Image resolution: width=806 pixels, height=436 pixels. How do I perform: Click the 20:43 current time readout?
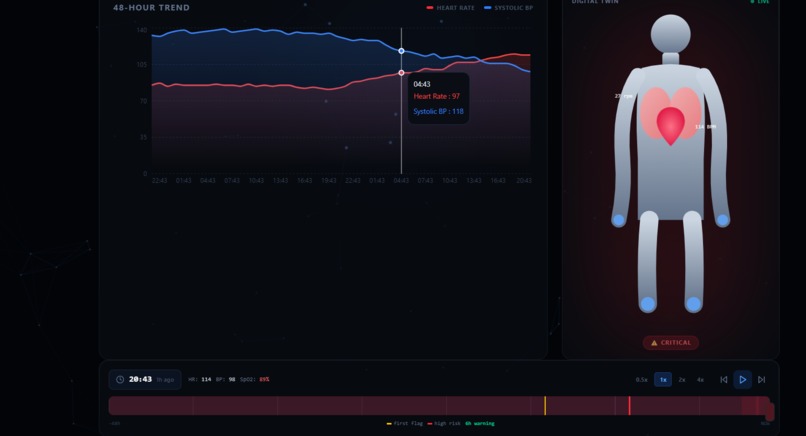(140, 379)
